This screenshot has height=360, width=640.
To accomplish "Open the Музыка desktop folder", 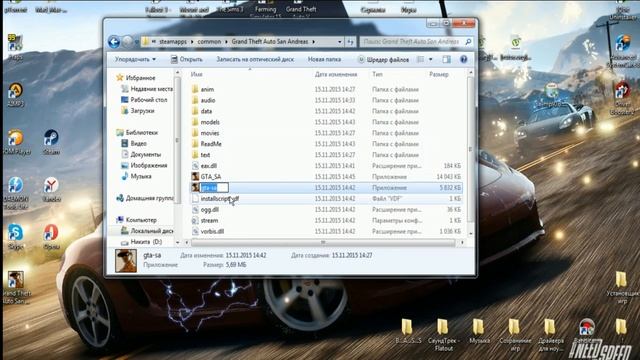I will click(479, 331).
